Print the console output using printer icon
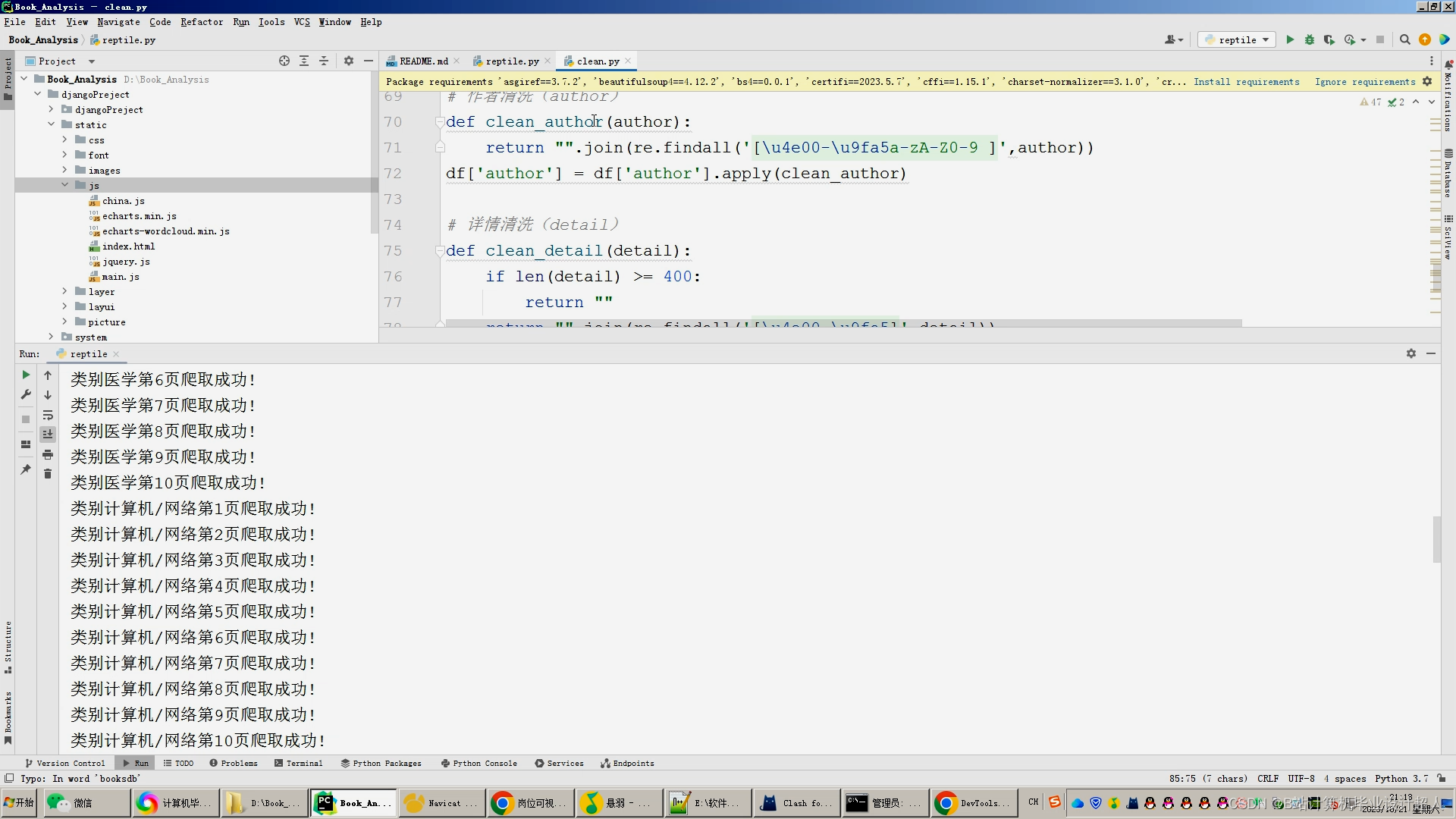This screenshot has width=1456, height=819. (x=48, y=455)
